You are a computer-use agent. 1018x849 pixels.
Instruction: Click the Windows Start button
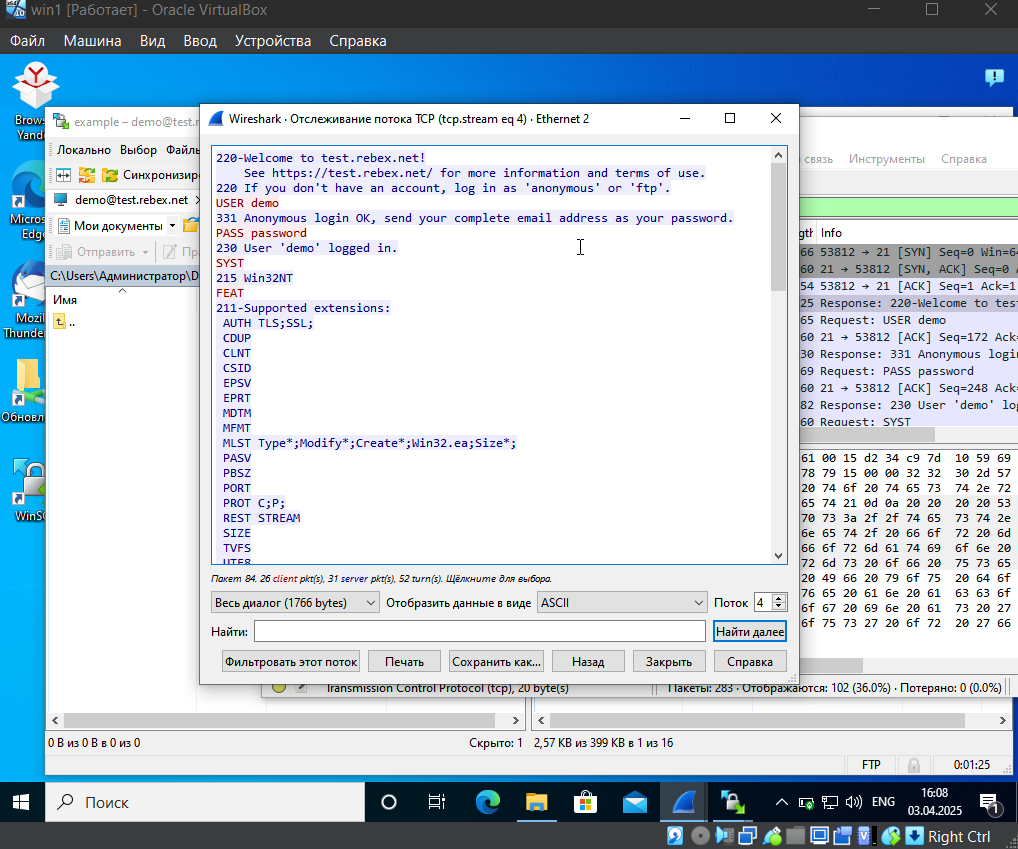click(x=21, y=803)
